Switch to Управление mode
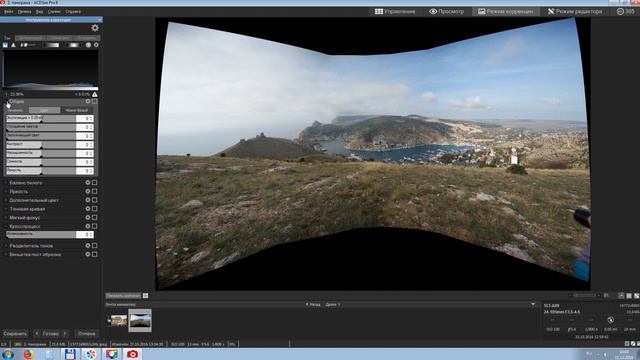The image size is (640, 360). click(395, 11)
